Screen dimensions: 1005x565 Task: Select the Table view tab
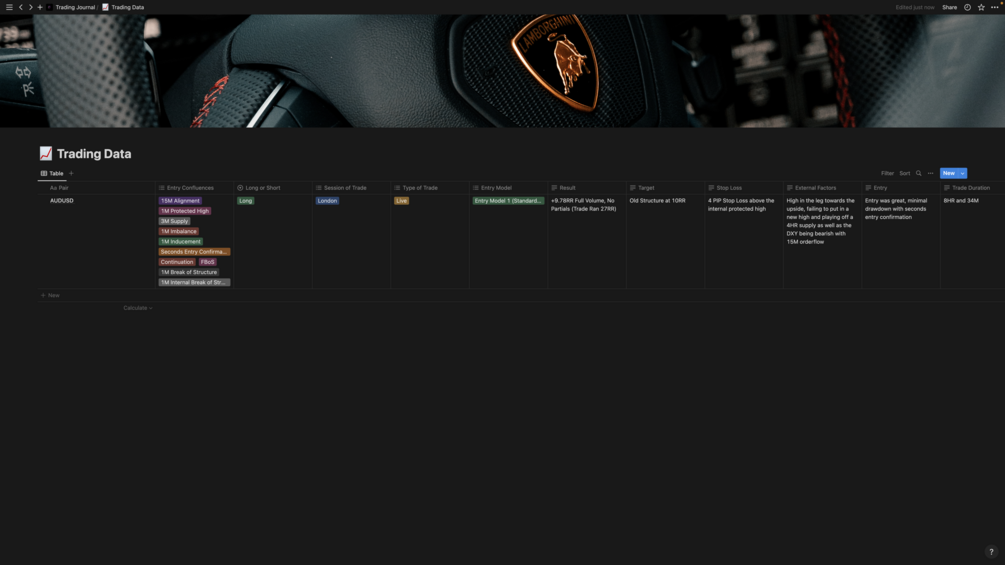click(x=52, y=173)
